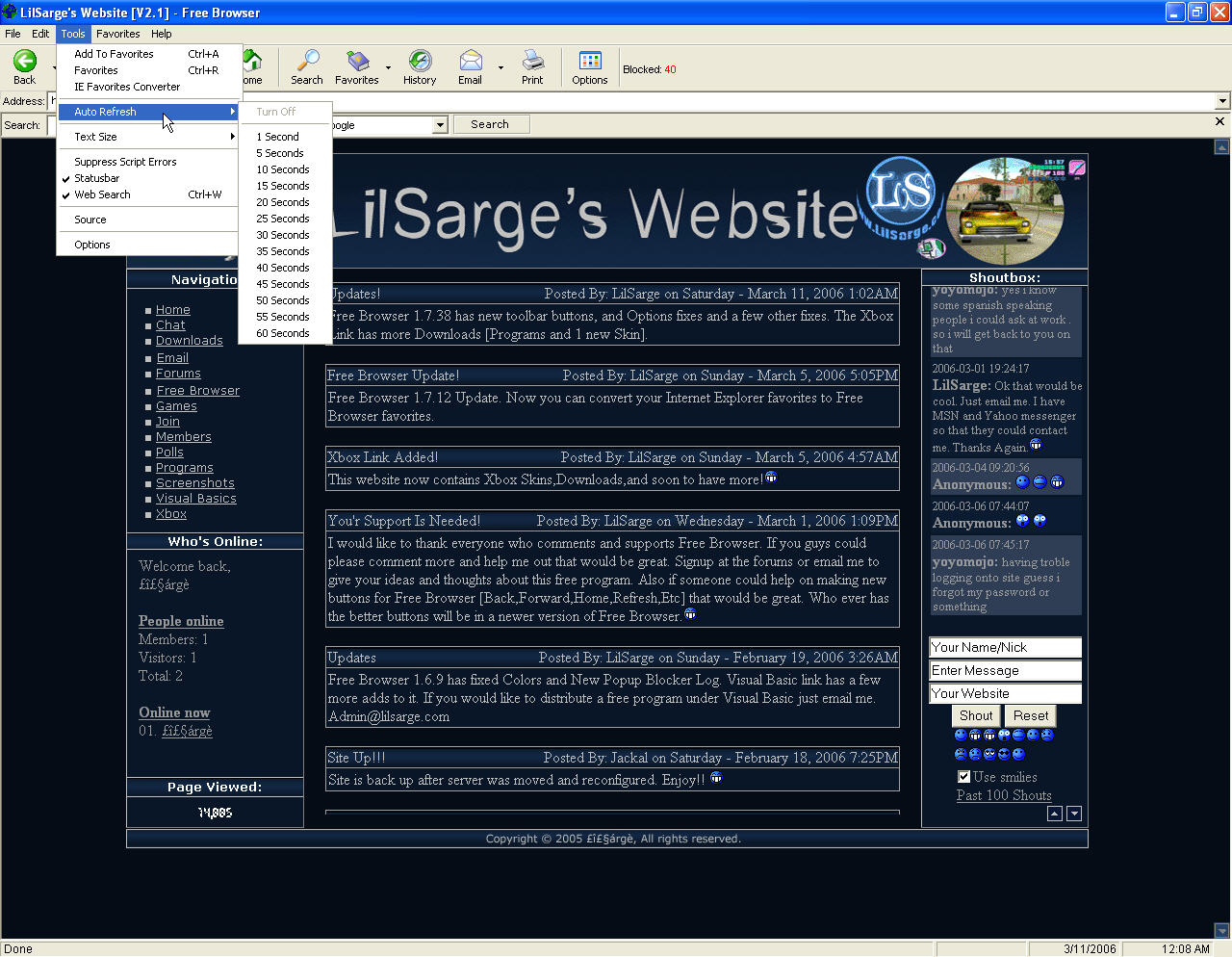Open the Auto Refresh submenu entry
Screen dimensions: 1232x957
(x=148, y=112)
